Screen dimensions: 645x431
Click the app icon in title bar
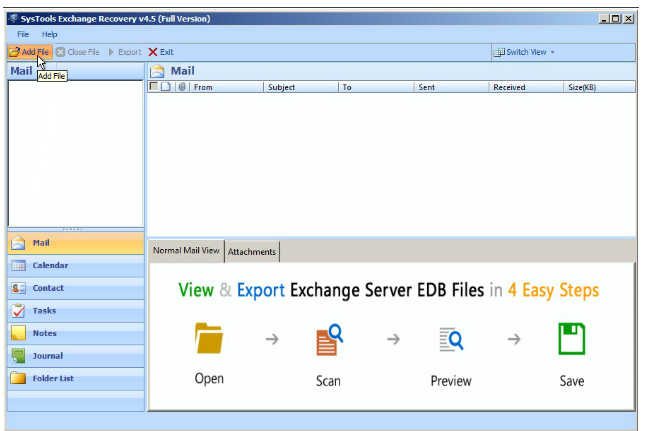[x=14, y=19]
